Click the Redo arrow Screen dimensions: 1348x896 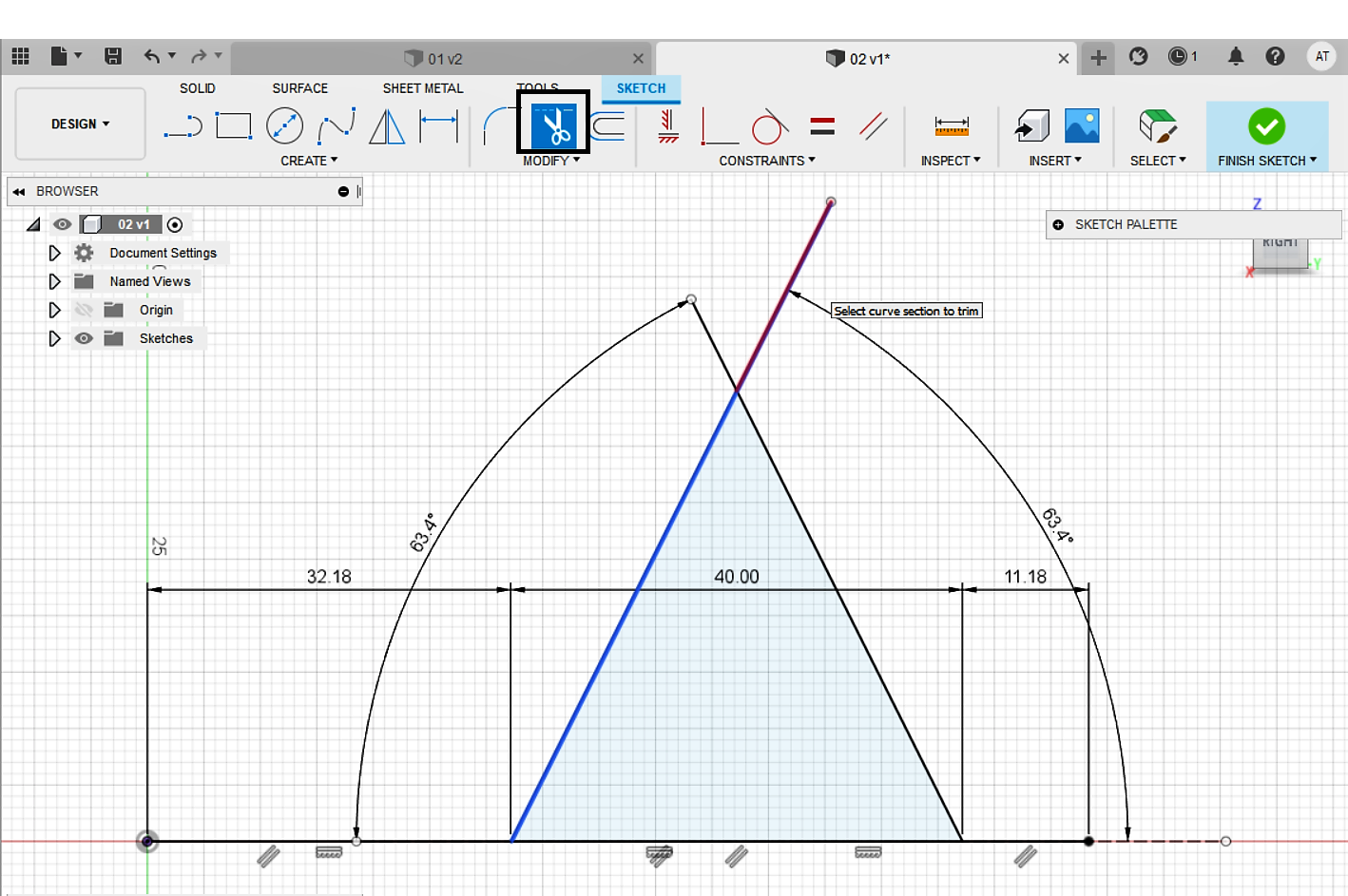click(x=199, y=56)
